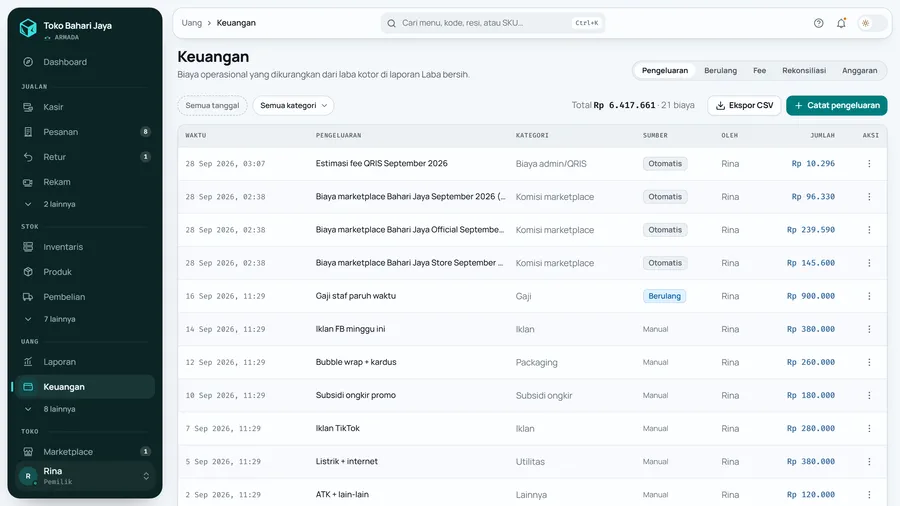Click the Pesanan receipt icon
The height and width of the screenshot is (506, 900).
pos(28,132)
